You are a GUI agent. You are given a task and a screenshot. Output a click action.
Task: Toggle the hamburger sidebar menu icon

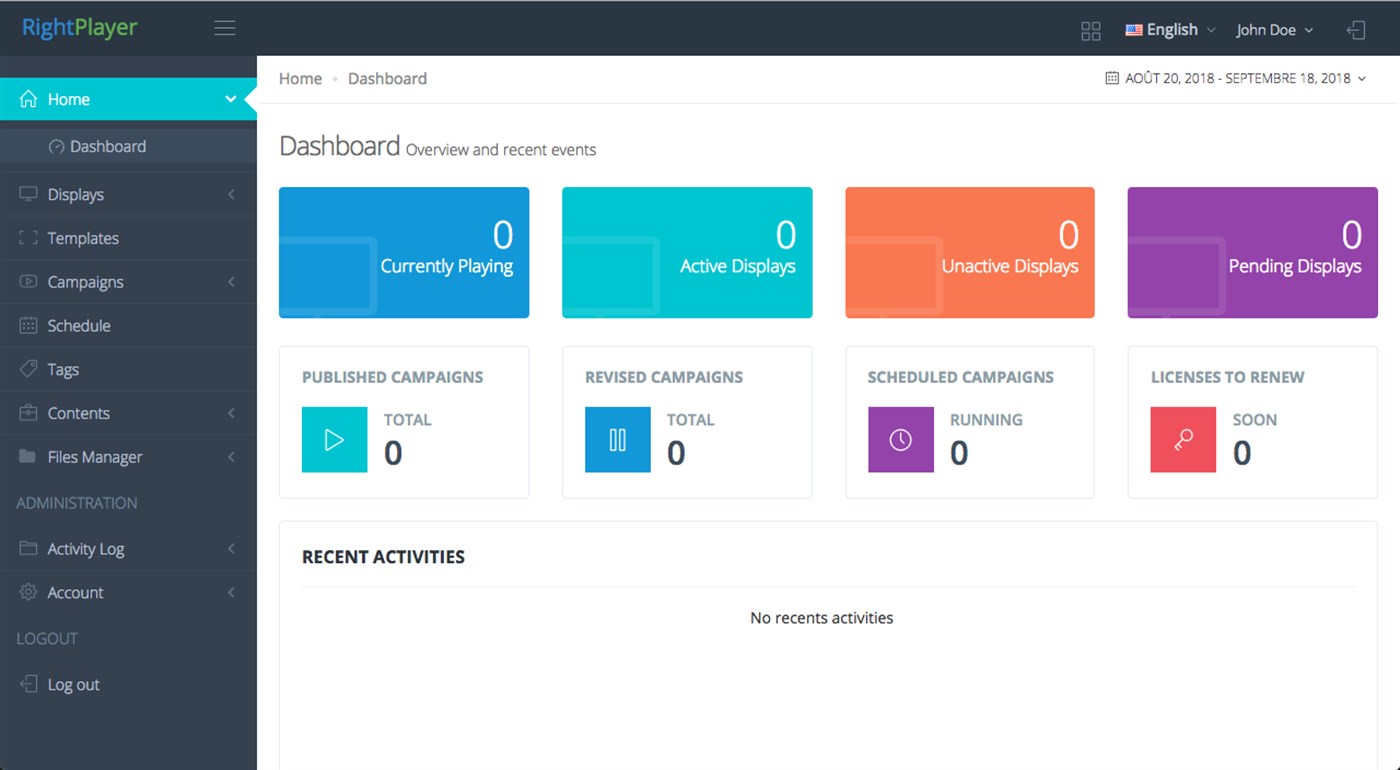coord(225,29)
